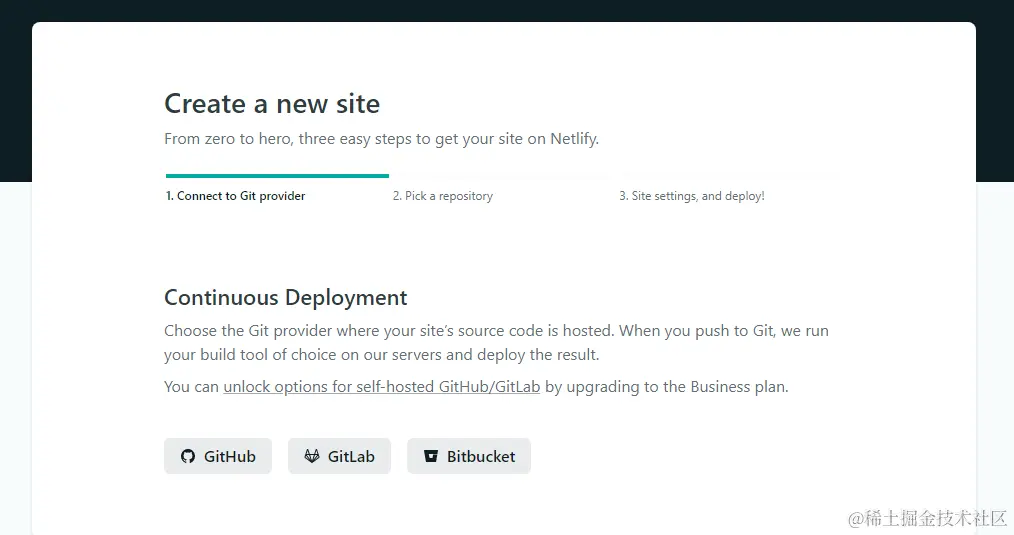Click the Create a new site heading
This screenshot has width=1014, height=535.
pos(272,104)
